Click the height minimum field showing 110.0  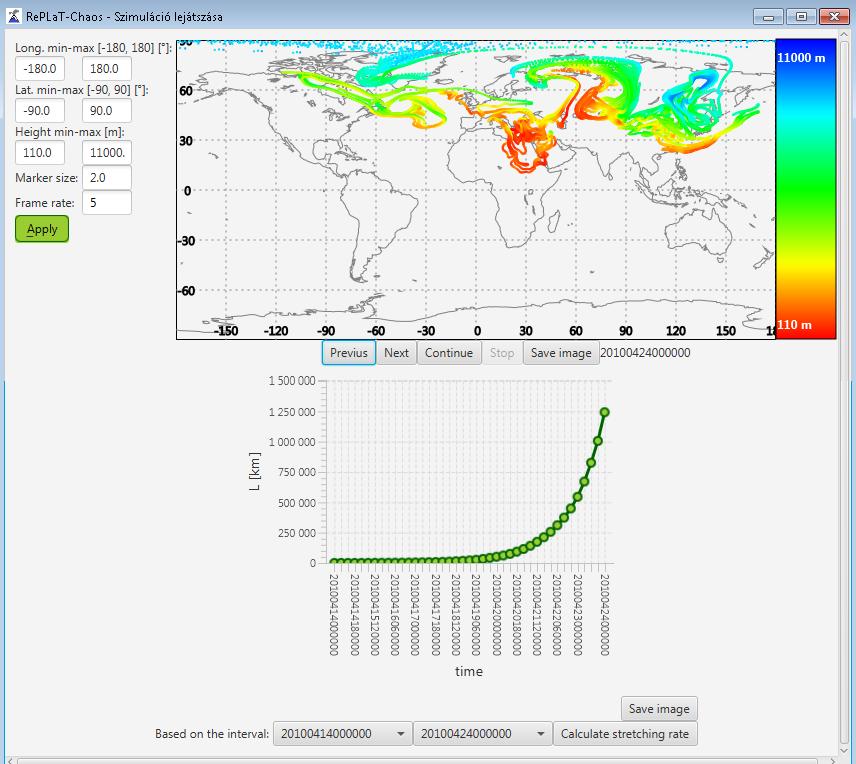coord(40,152)
